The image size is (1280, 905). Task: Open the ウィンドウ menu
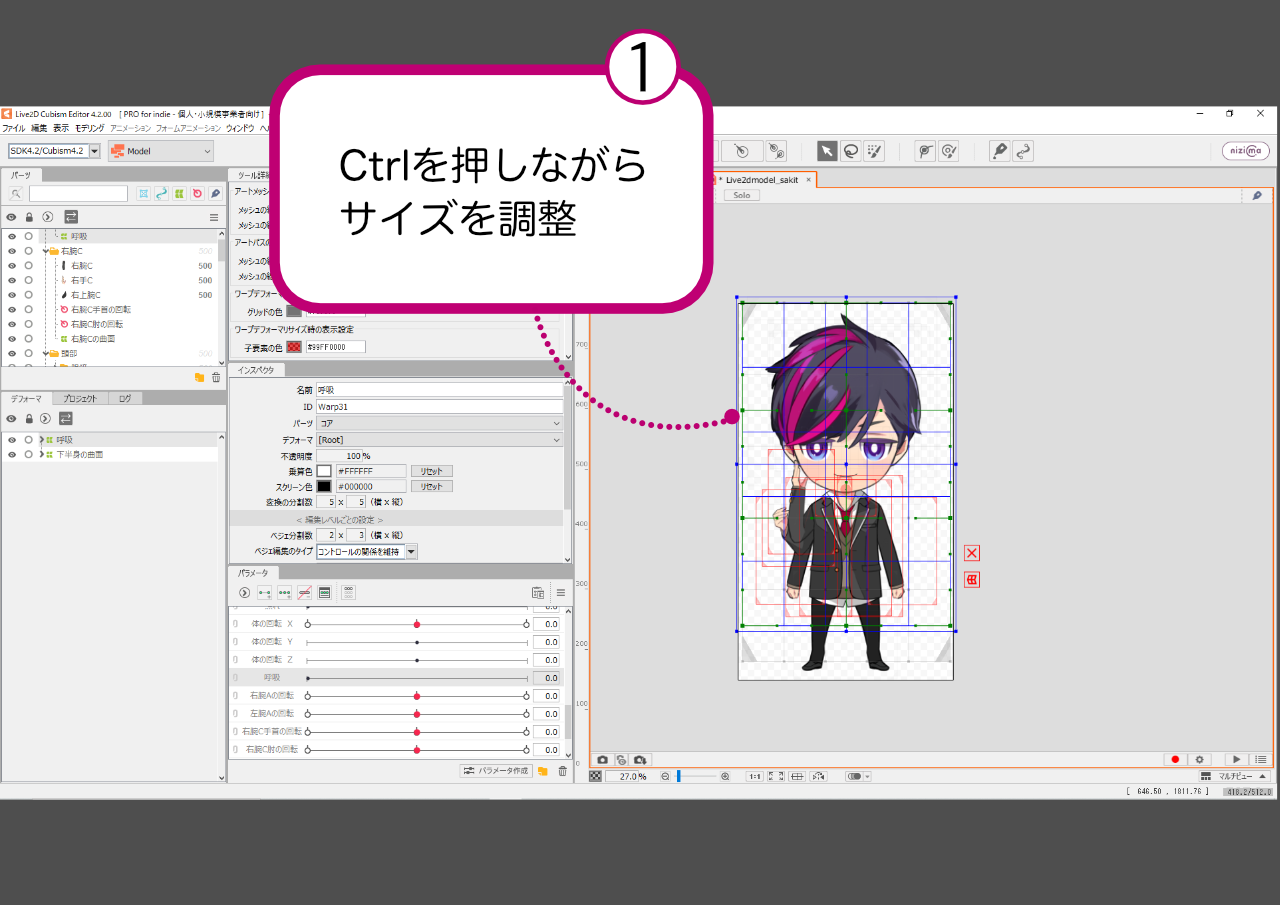pos(240,128)
